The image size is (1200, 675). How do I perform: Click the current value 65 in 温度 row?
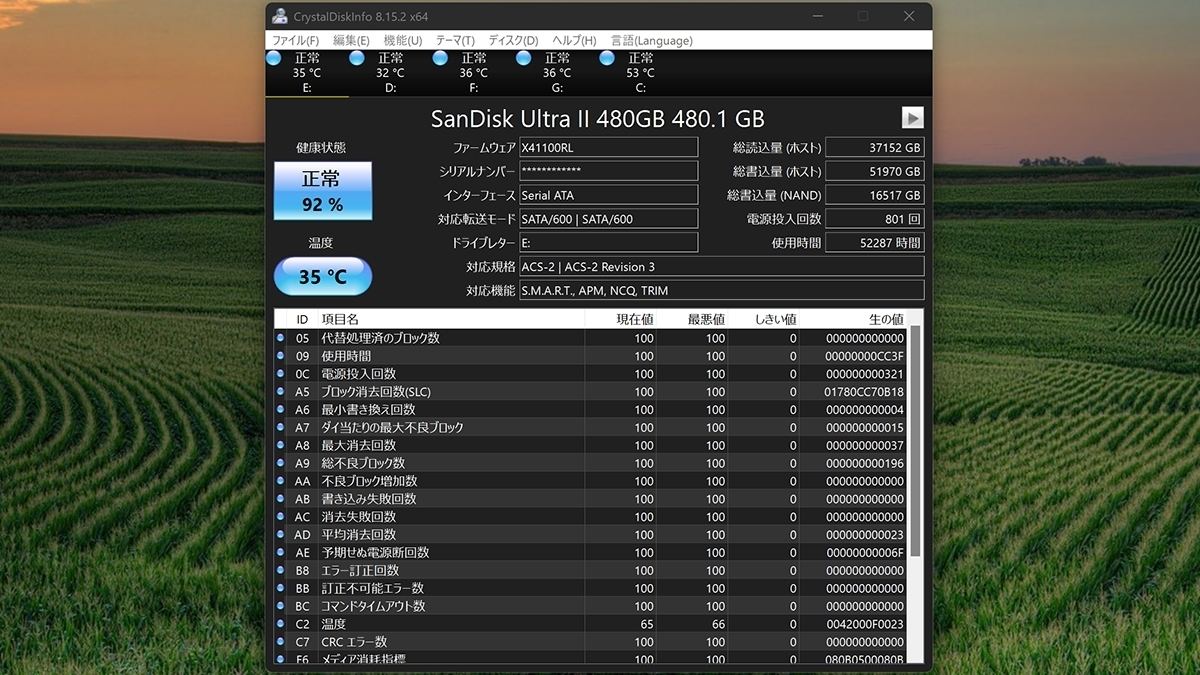pos(646,624)
